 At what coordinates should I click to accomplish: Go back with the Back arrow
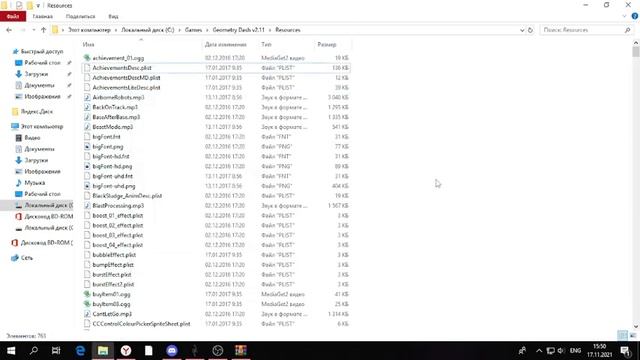[x=9, y=30]
